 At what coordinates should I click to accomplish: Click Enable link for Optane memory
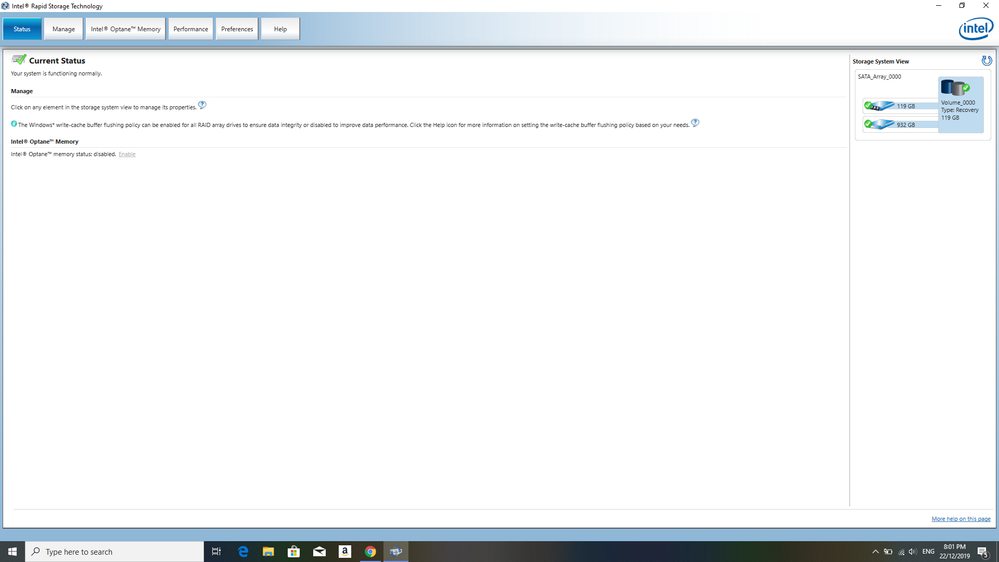(x=127, y=154)
